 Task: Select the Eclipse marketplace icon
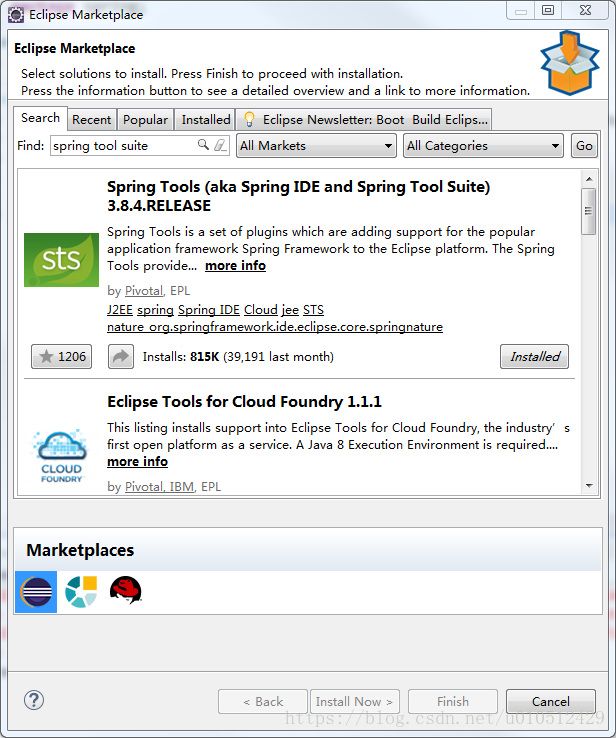(36, 592)
